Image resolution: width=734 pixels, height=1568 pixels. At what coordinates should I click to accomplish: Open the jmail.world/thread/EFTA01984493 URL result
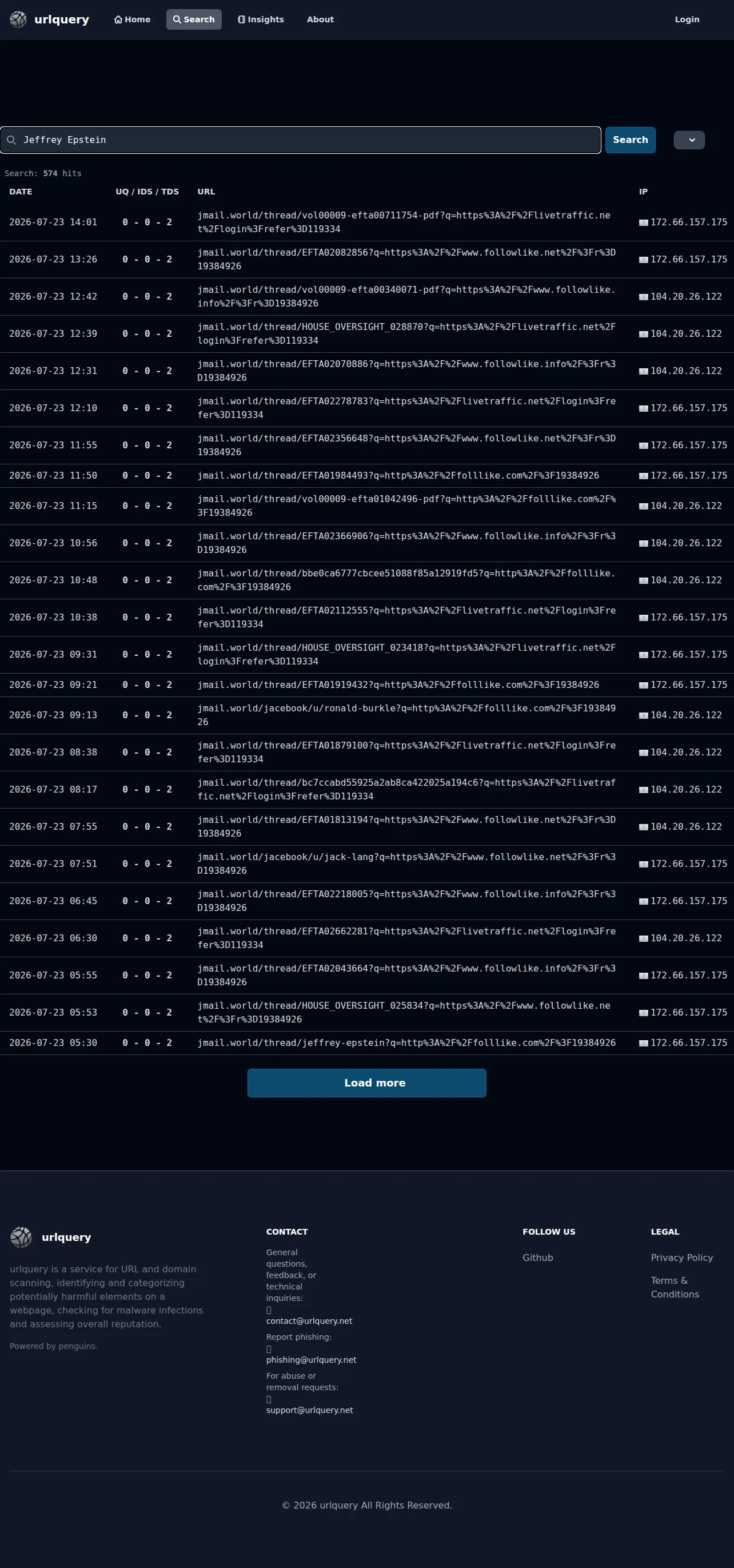398,475
